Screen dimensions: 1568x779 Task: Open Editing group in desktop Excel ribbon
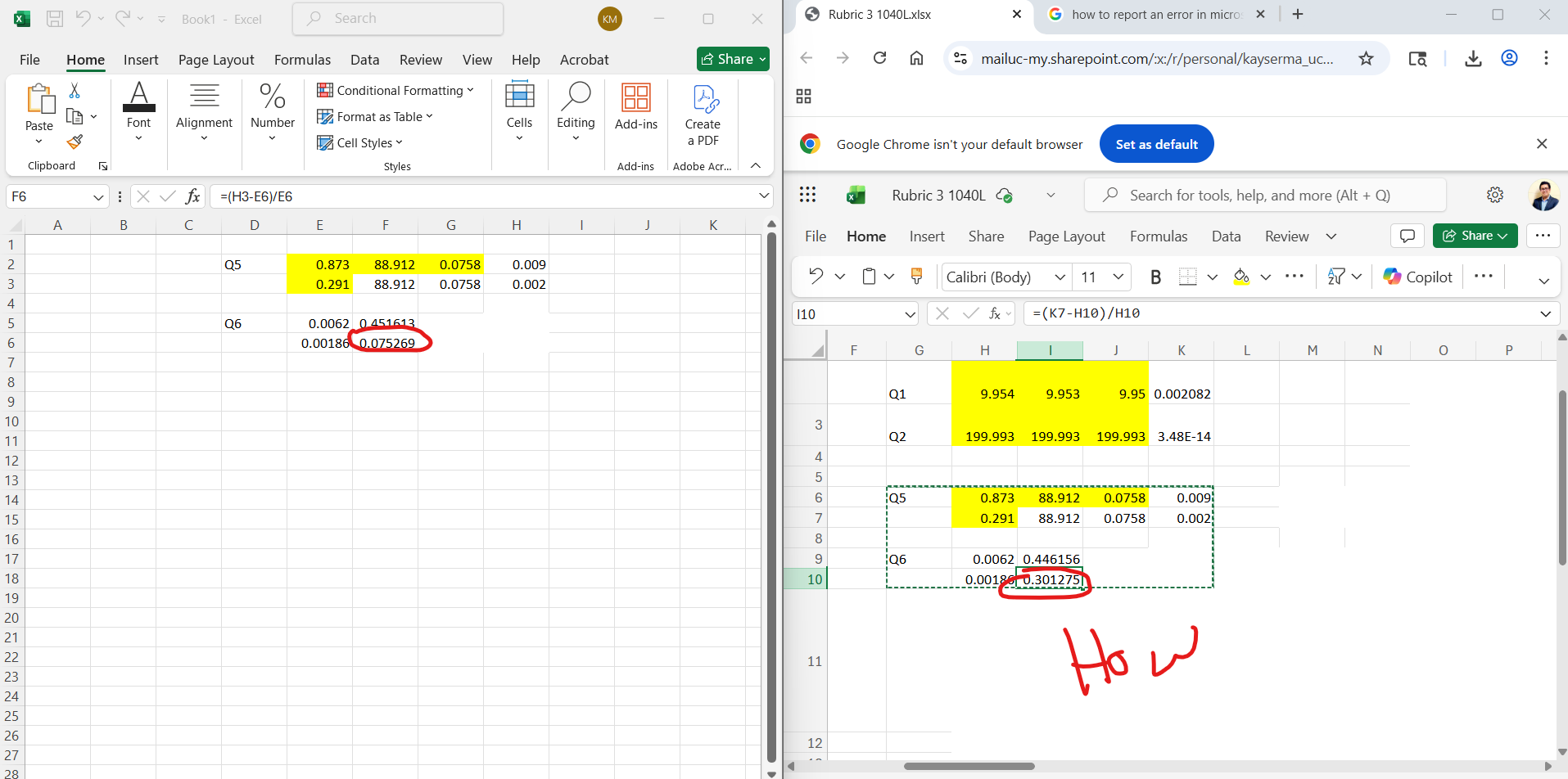coord(576,111)
